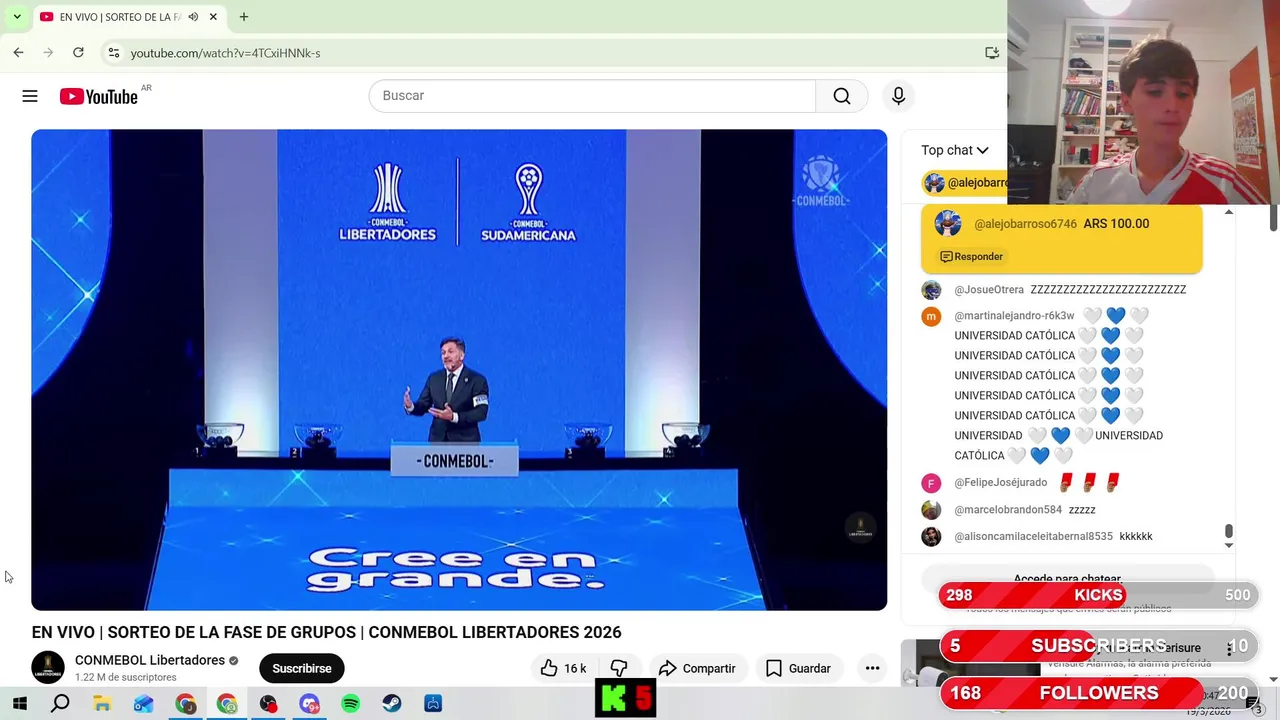Click the live video player

point(459,369)
